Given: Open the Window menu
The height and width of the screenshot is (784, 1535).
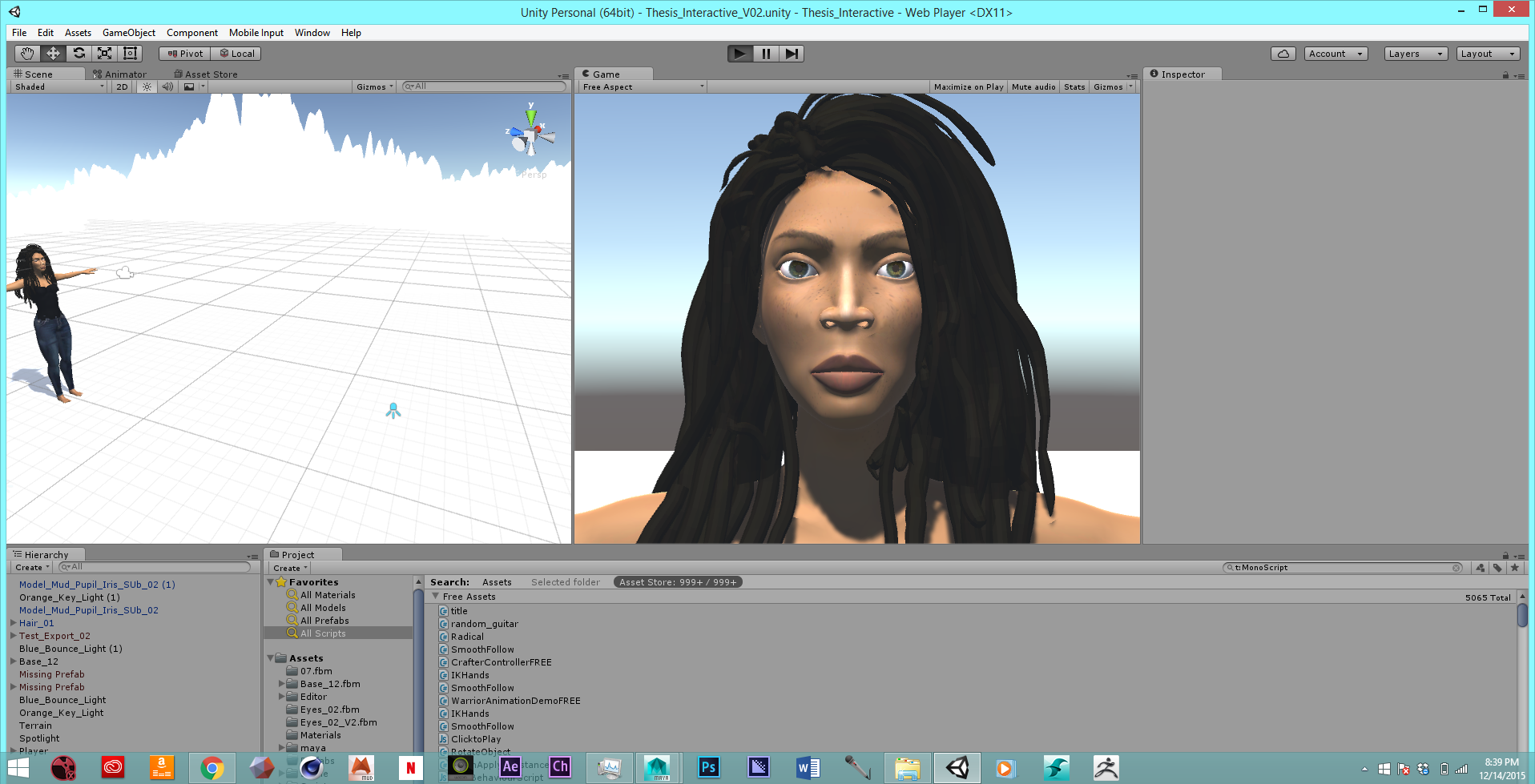Looking at the screenshot, I should 312,33.
